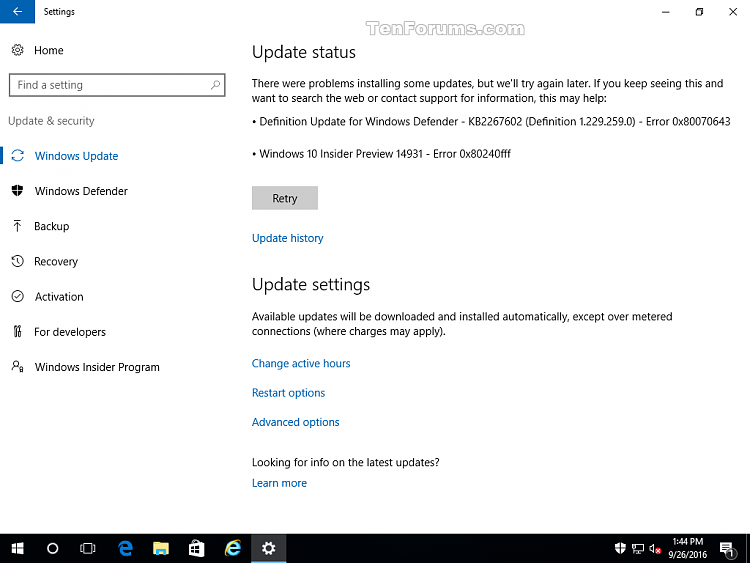The height and width of the screenshot is (563, 750).
Task: Click the Learn more link
Action: [x=279, y=483]
